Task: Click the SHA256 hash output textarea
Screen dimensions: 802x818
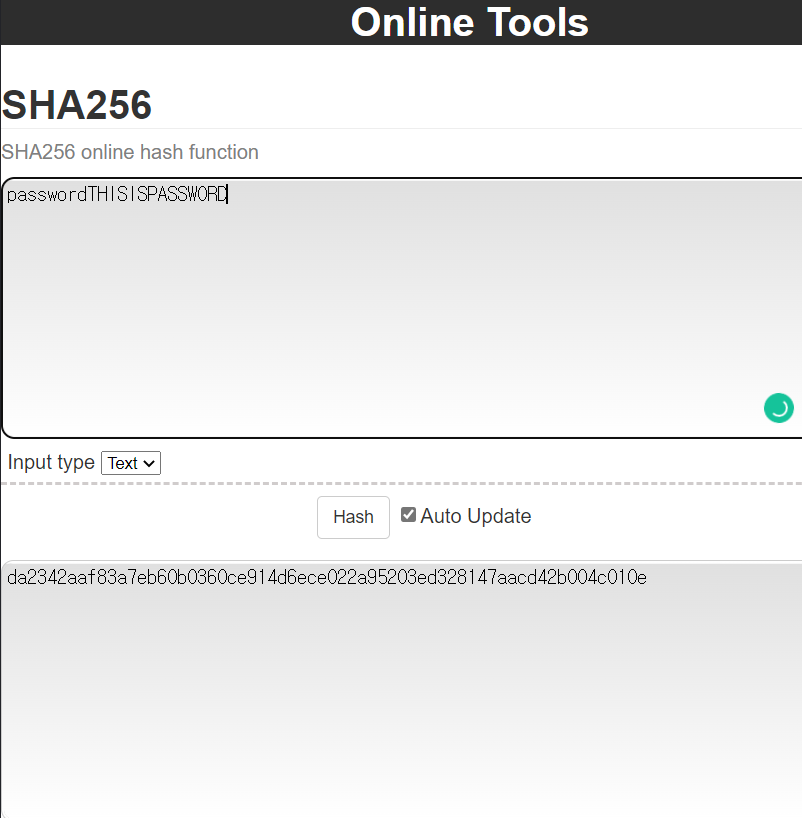Action: [x=402, y=690]
